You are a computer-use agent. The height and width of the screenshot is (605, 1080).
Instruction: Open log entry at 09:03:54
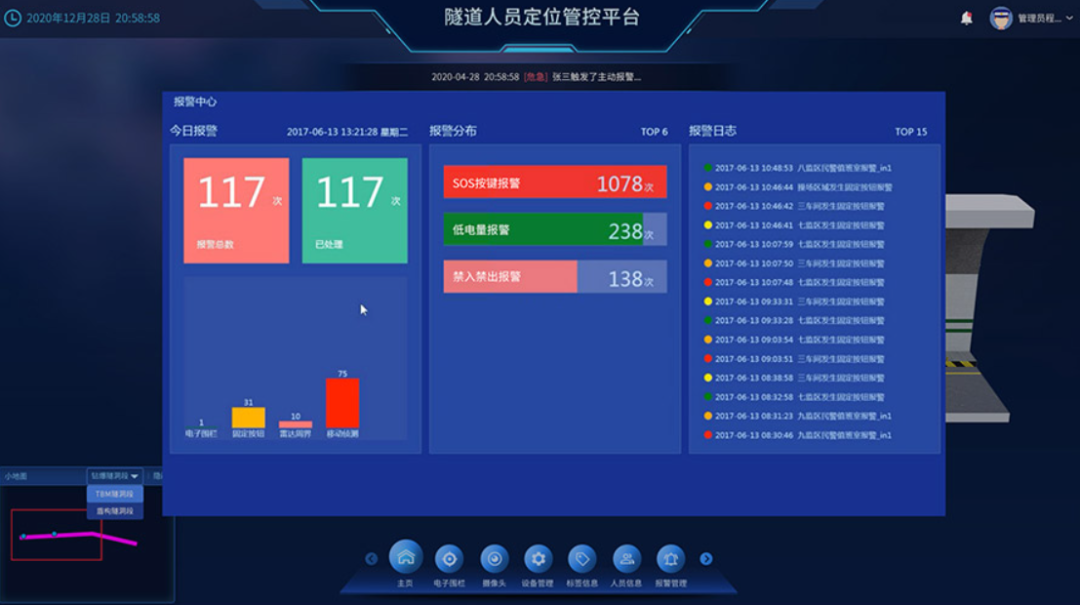pyautogui.click(x=793, y=339)
